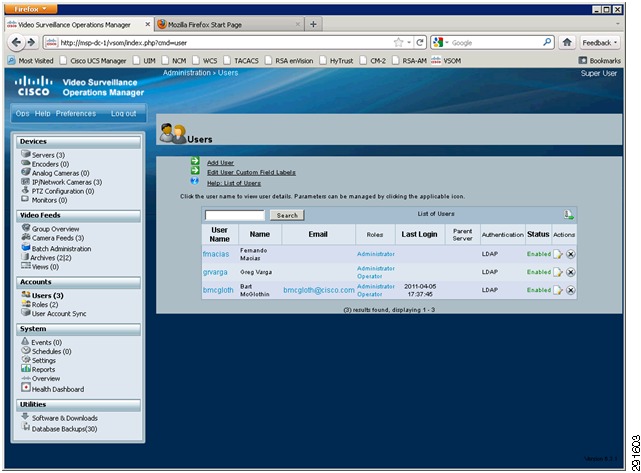Open the bookmark star history dropdown arrow
Image resolution: width=641 pixels, height=473 pixels.
point(409,43)
